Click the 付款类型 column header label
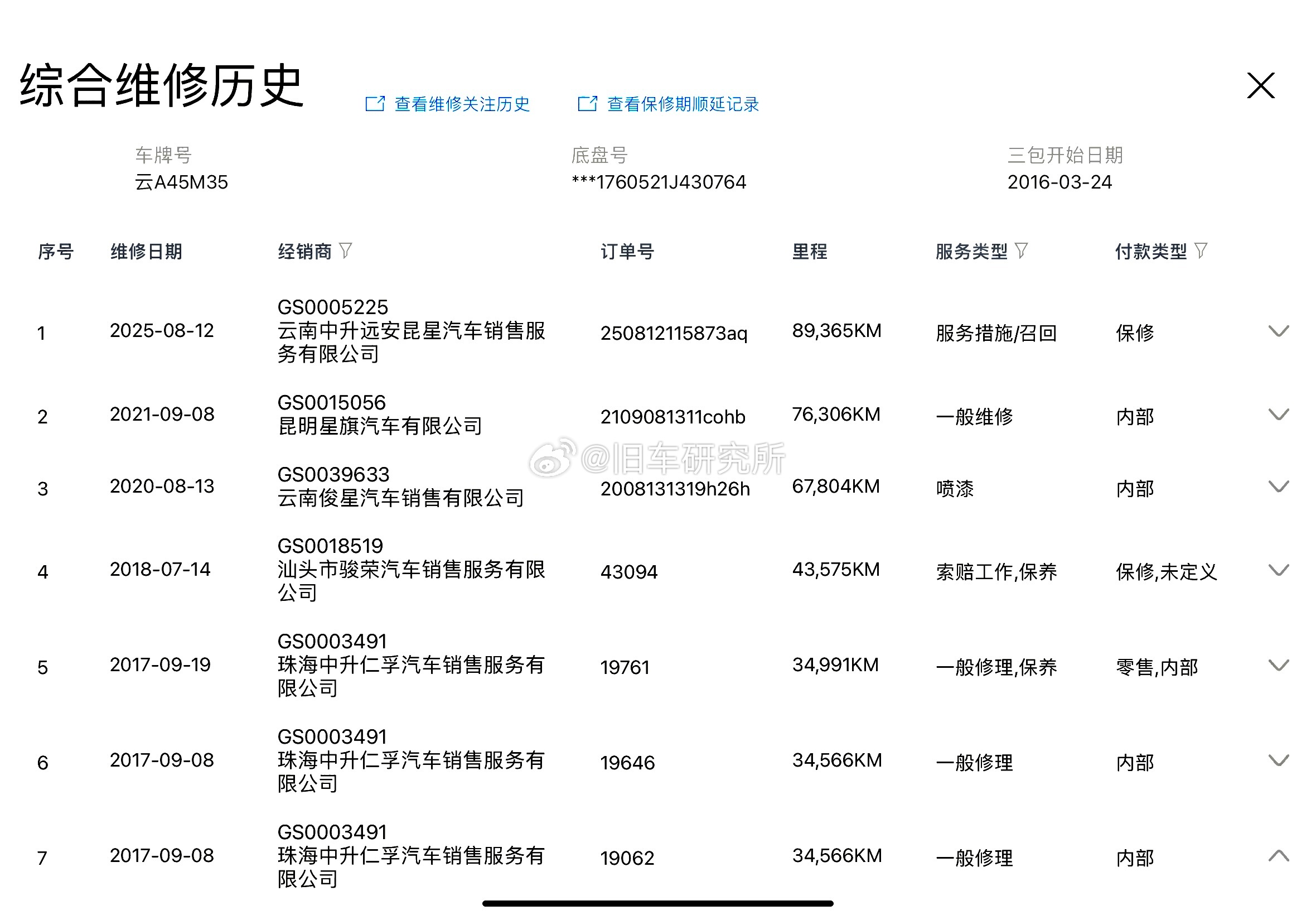Image resolution: width=1316 pixels, height=915 pixels. 1151,252
